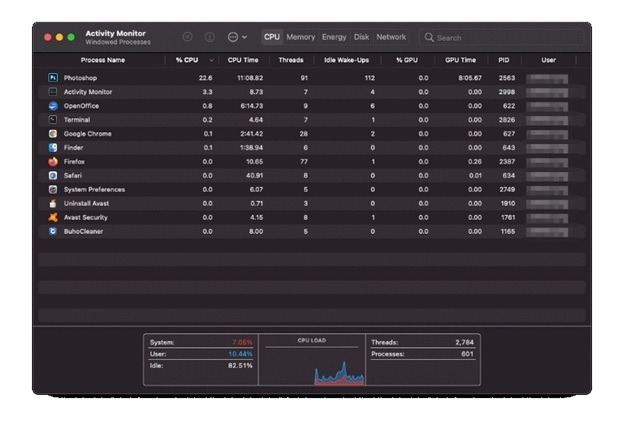Click the Uninstall Avast process icon

pyautogui.click(x=53, y=203)
